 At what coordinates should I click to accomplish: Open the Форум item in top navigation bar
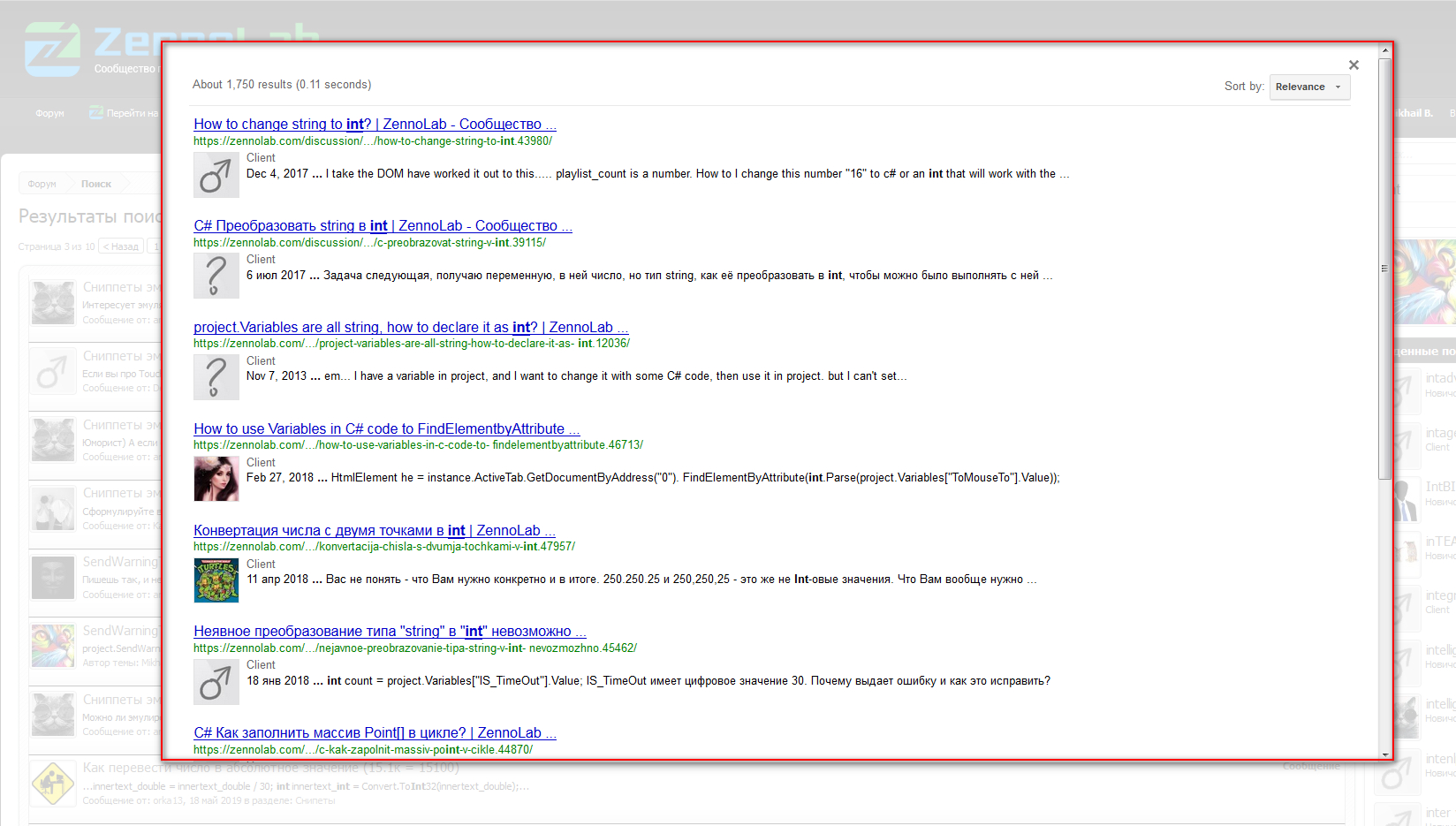(x=49, y=113)
